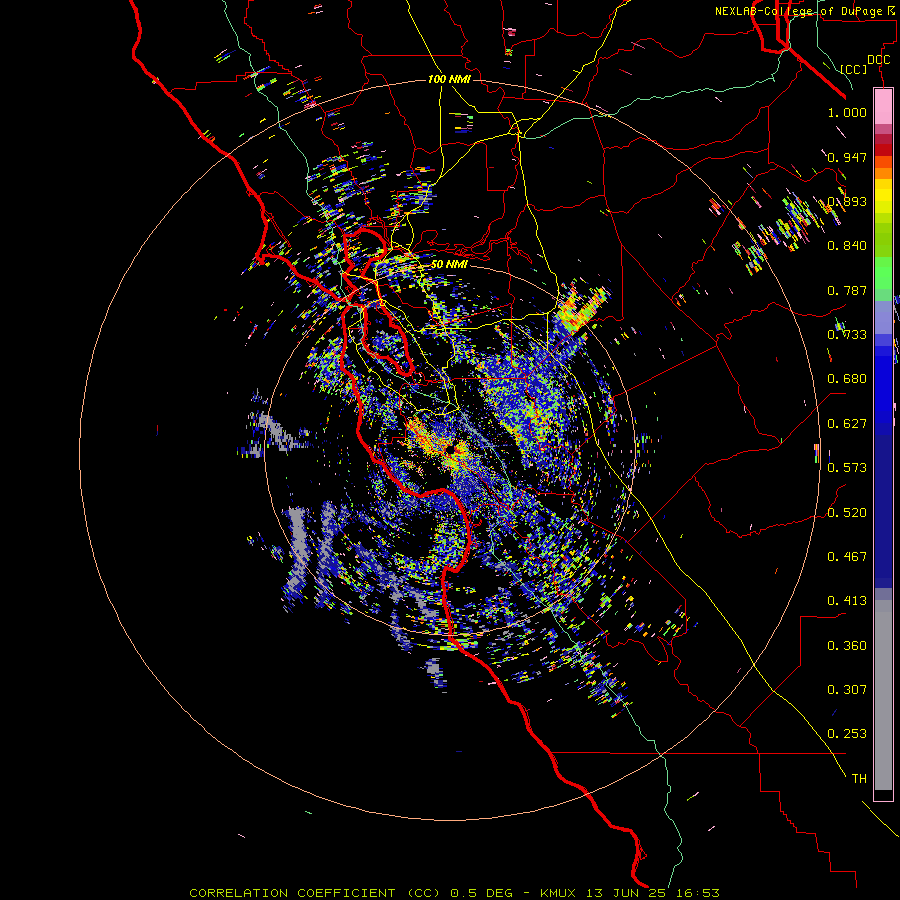The image size is (900, 900).
Task: Select the 0.680 legend value
Action: click(847, 379)
